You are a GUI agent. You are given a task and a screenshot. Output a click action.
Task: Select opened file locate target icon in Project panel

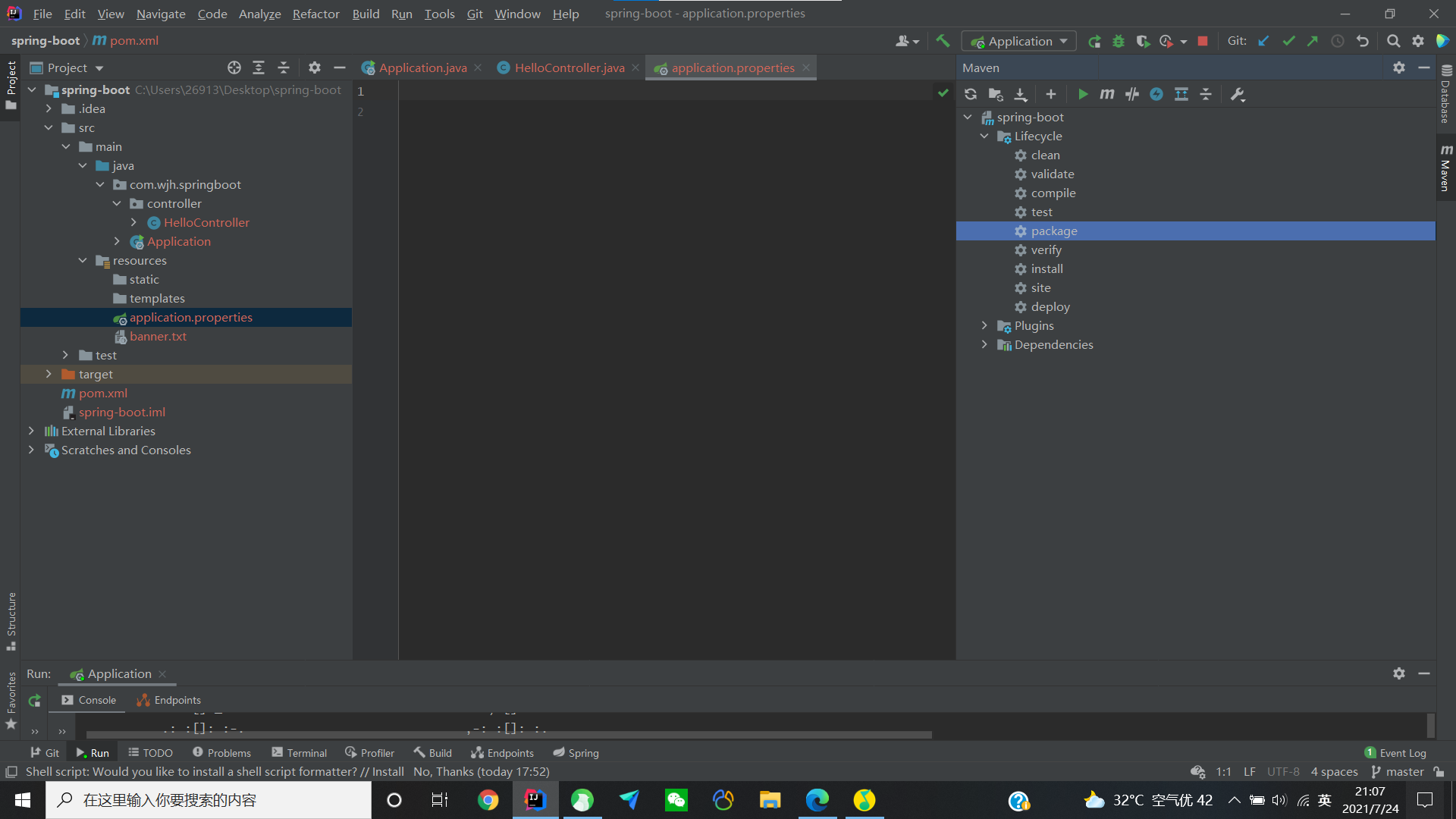[234, 67]
